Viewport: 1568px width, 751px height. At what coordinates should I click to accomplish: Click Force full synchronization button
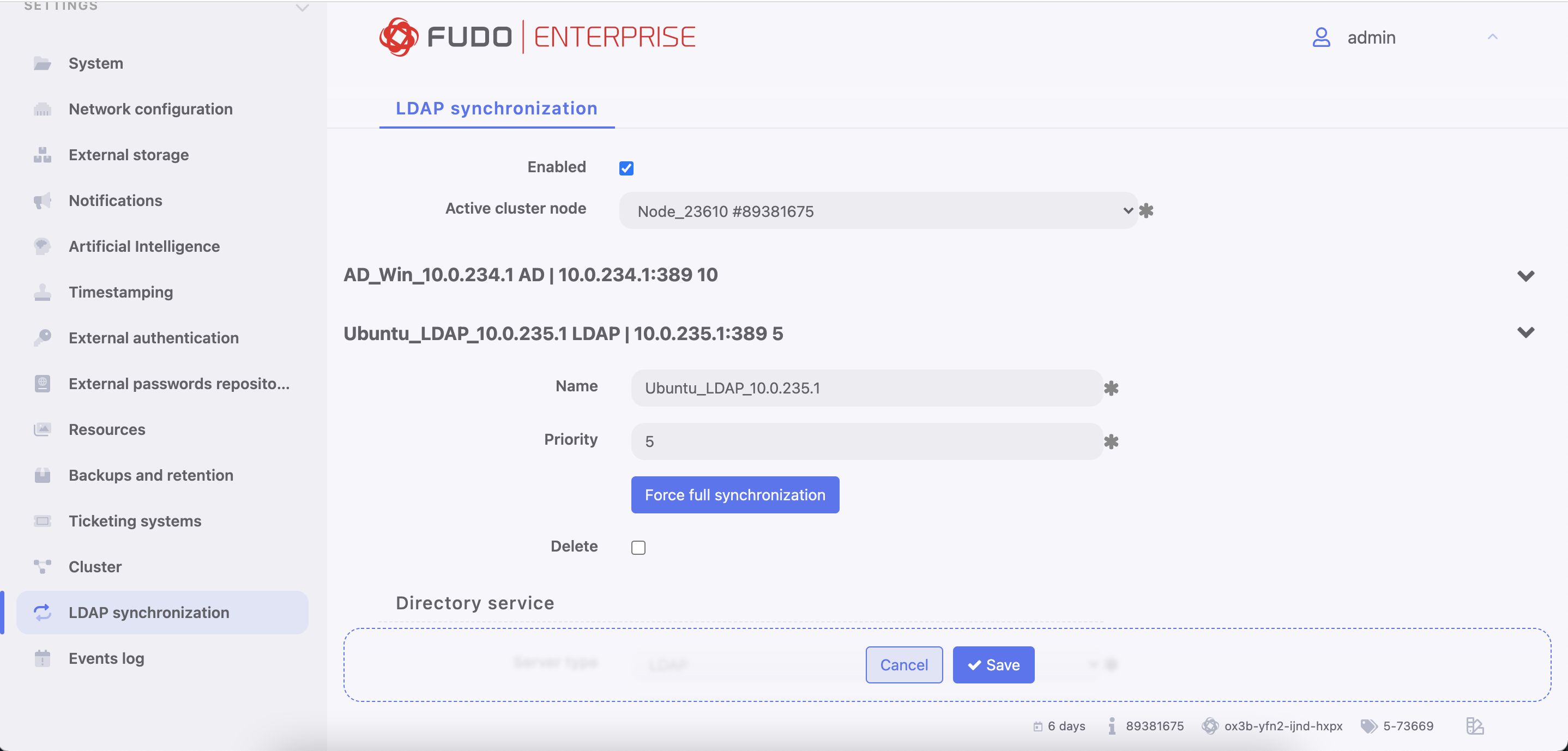click(x=735, y=494)
